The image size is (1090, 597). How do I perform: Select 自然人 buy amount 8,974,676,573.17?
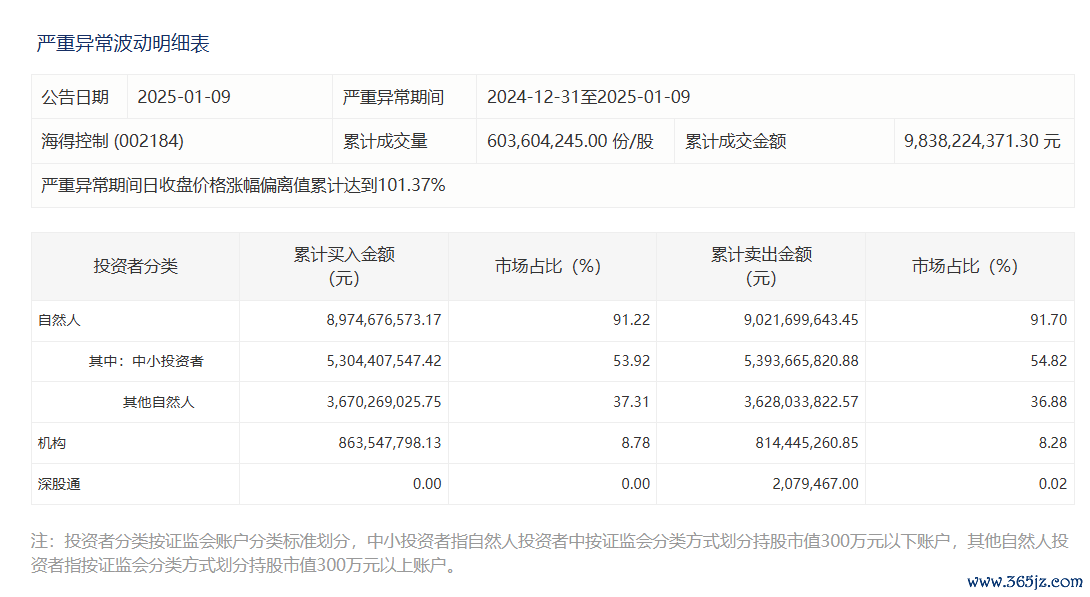tap(369, 321)
